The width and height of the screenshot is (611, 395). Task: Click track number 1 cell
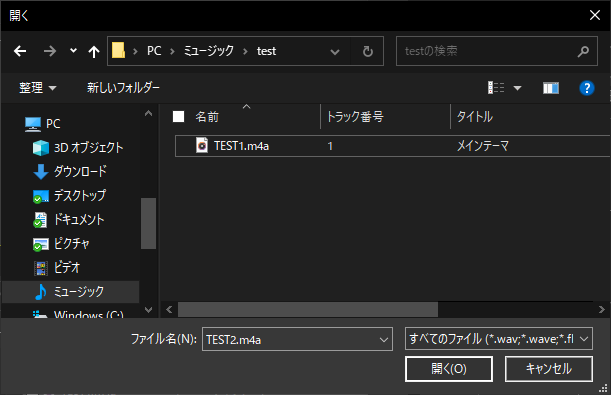point(330,146)
